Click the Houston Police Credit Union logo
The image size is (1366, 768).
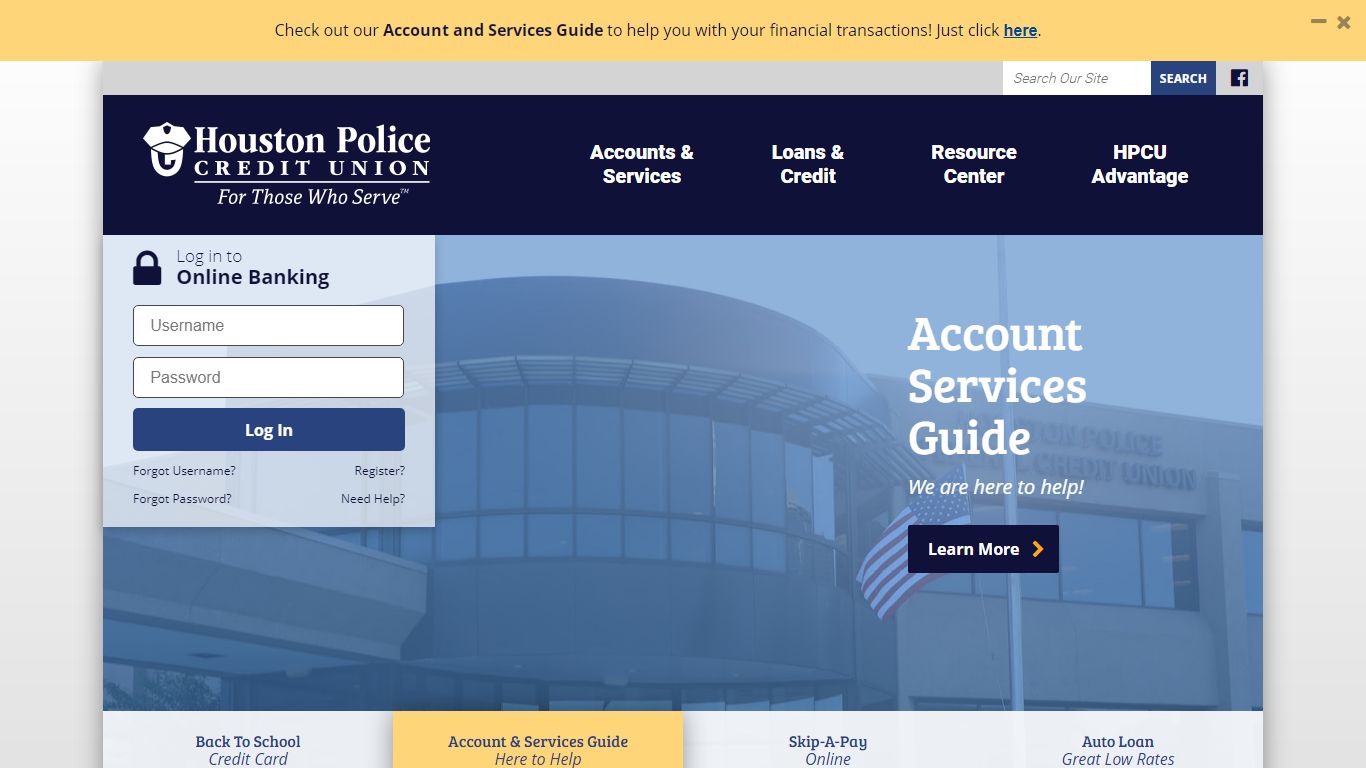[x=287, y=164]
